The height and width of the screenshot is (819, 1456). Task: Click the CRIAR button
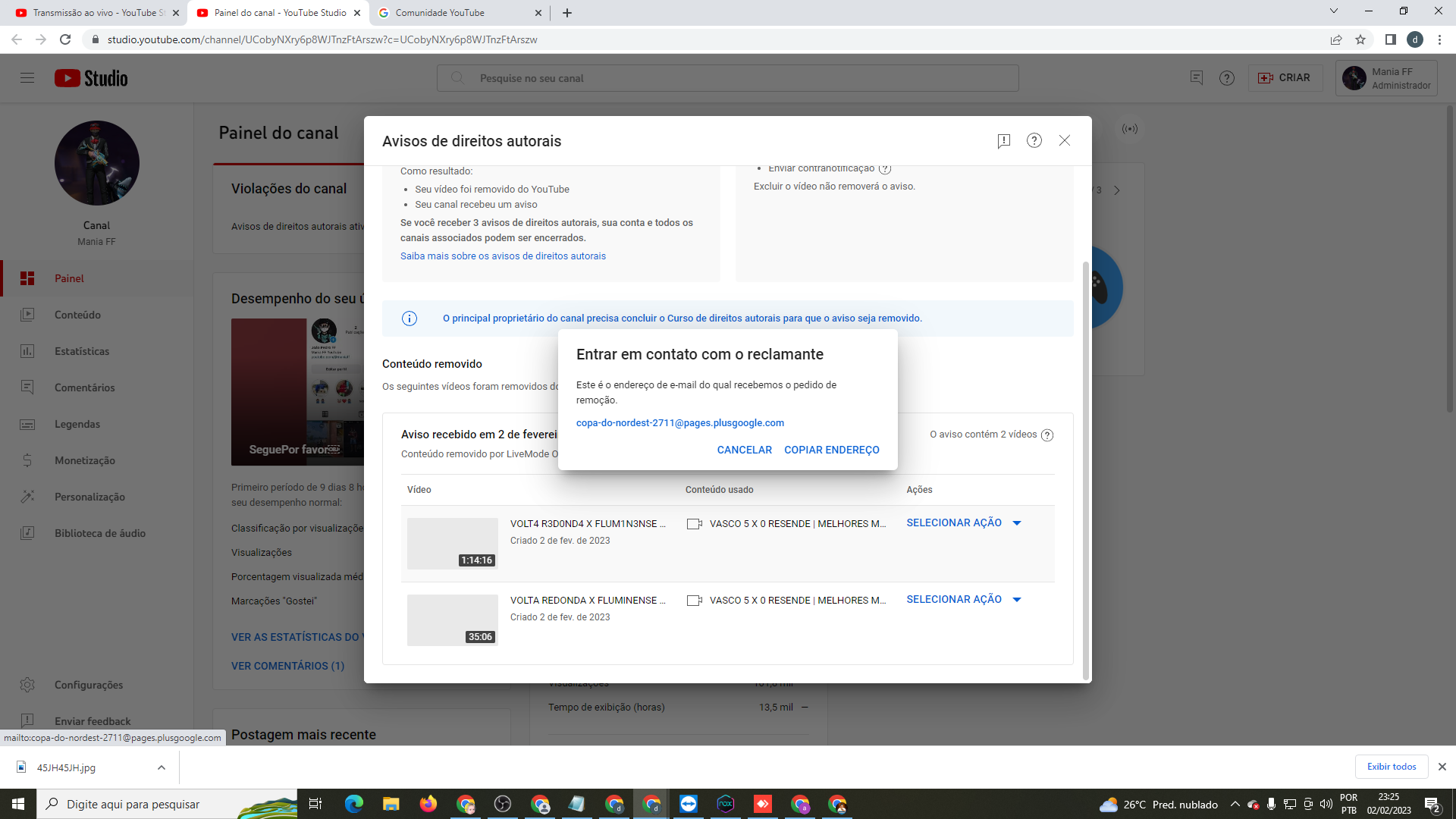coord(1284,77)
